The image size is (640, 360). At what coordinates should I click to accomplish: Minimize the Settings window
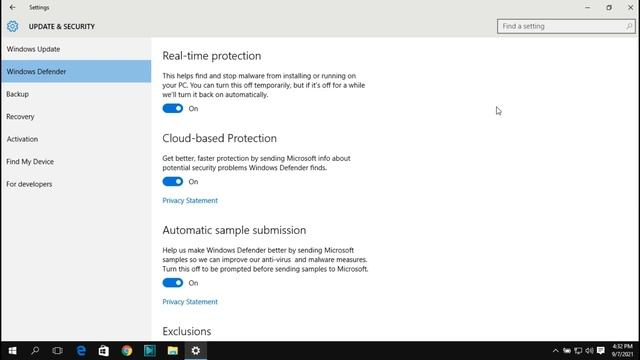pyautogui.click(x=587, y=7)
